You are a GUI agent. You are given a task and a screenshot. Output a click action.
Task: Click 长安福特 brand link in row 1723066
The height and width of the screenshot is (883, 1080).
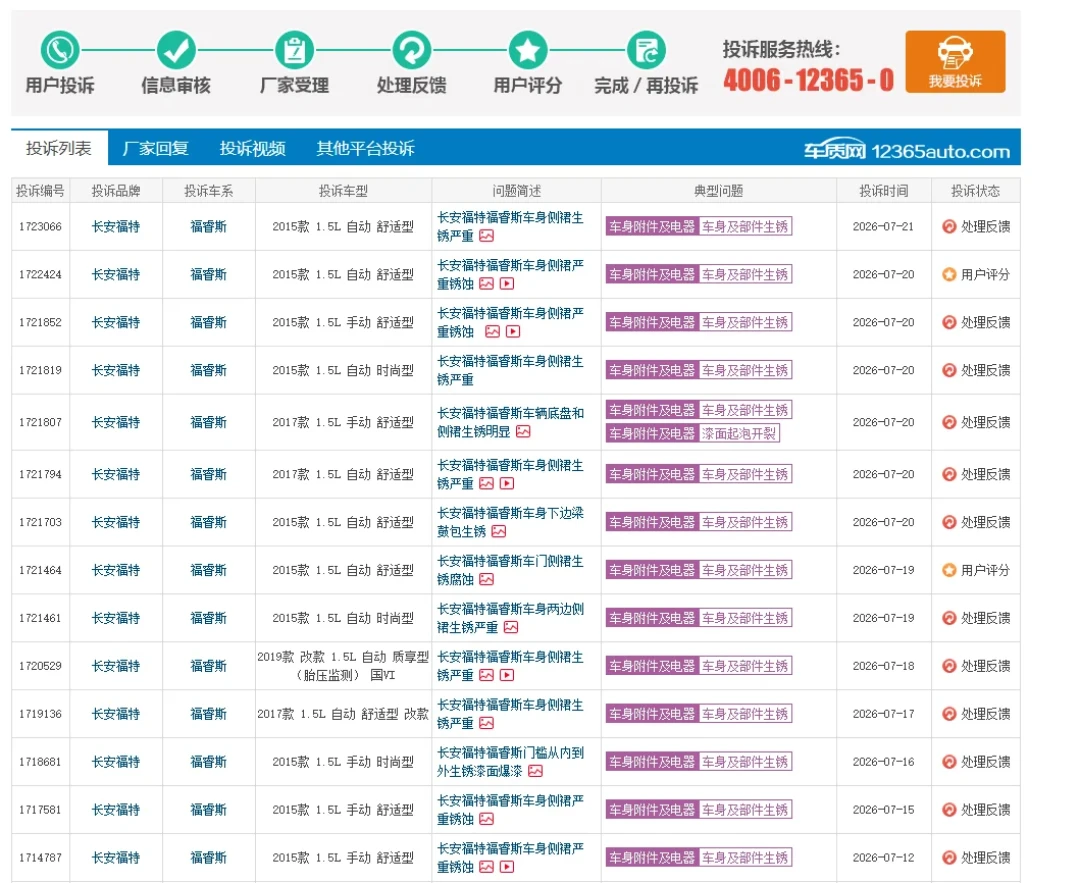pyautogui.click(x=116, y=227)
